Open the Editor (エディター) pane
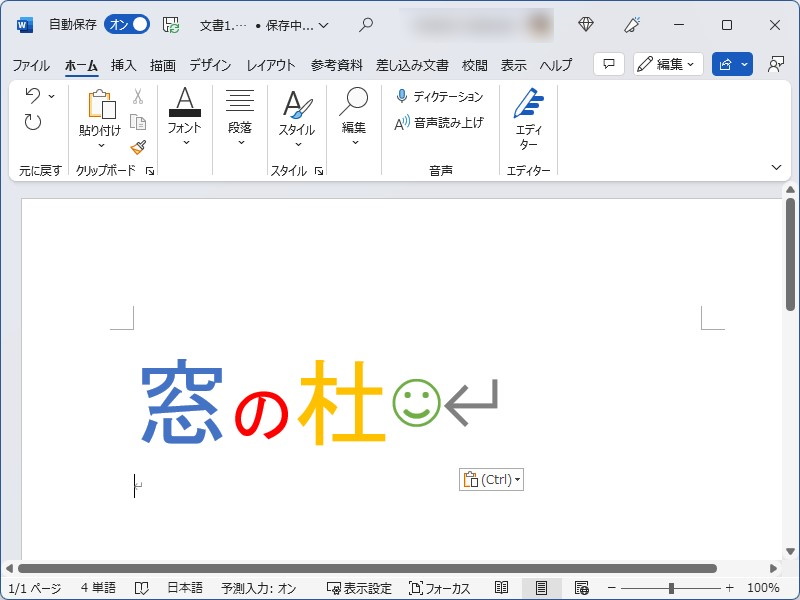This screenshot has height=600, width=800. [x=529, y=120]
